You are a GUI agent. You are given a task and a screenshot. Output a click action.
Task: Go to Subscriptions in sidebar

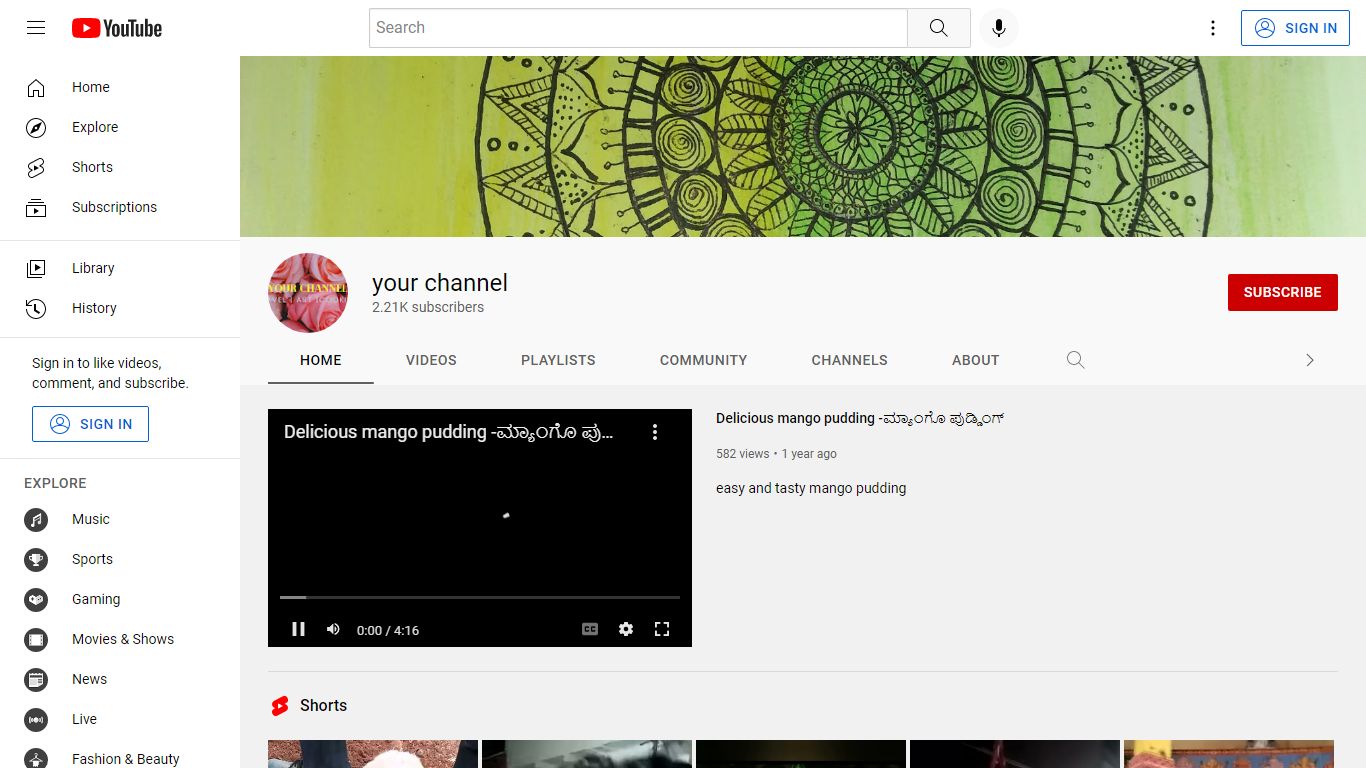point(120,207)
